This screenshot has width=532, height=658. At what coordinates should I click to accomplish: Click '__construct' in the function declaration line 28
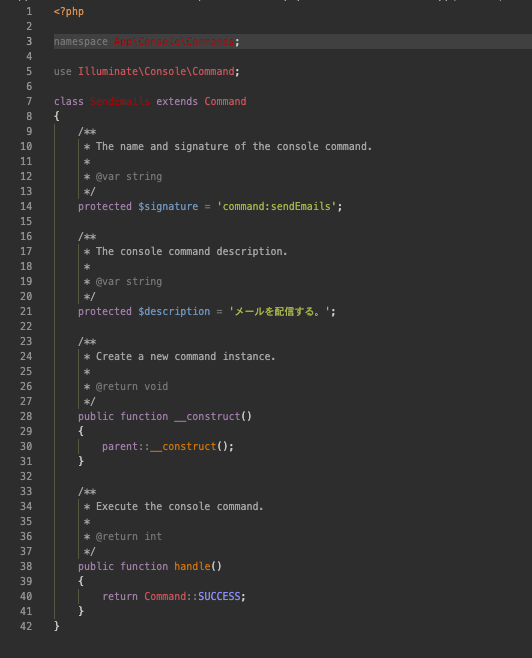207,416
